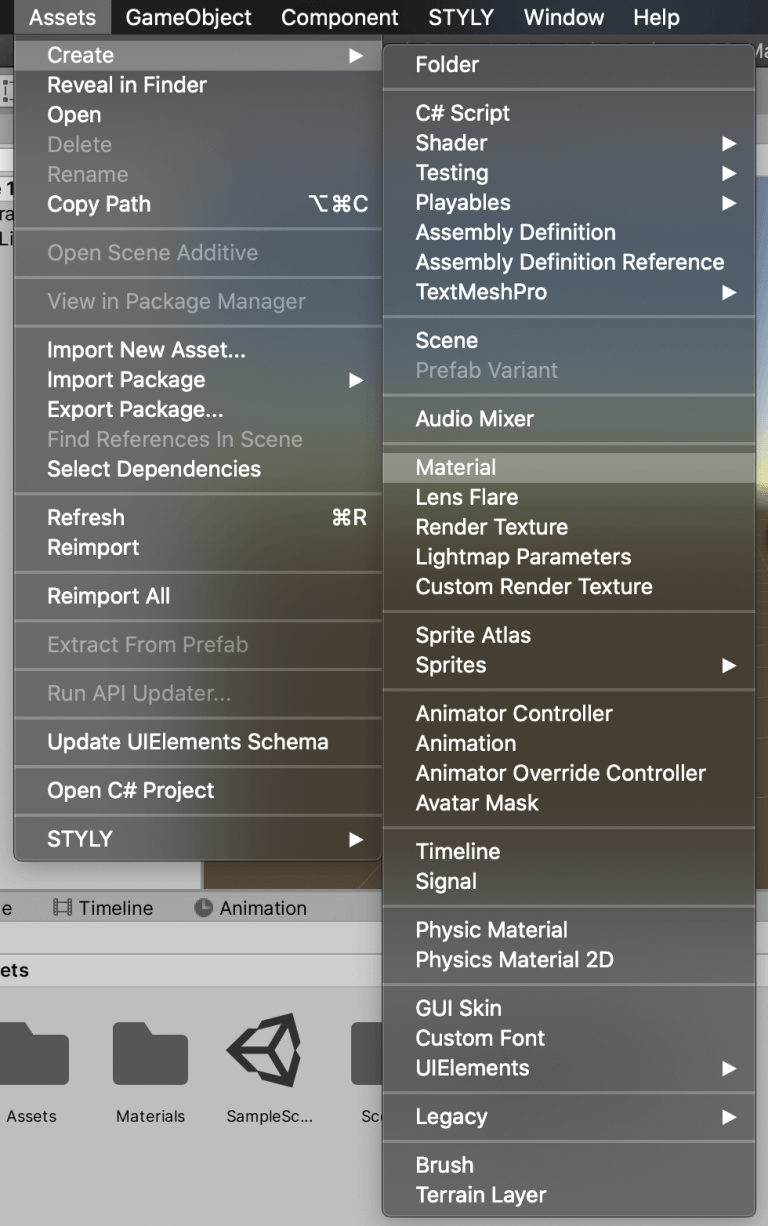
Task: Create an Animator Controller
Action: click(513, 714)
